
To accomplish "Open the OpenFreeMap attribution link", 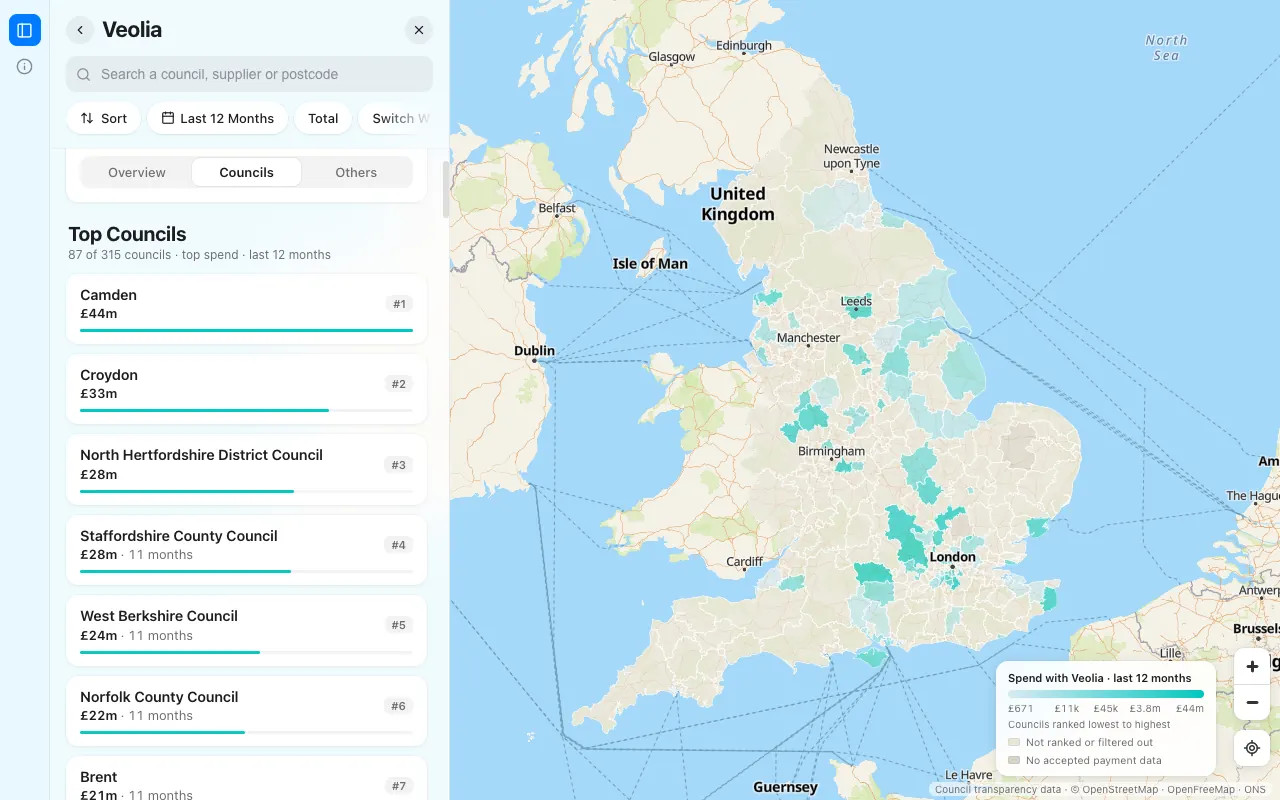I will tap(1201, 790).
